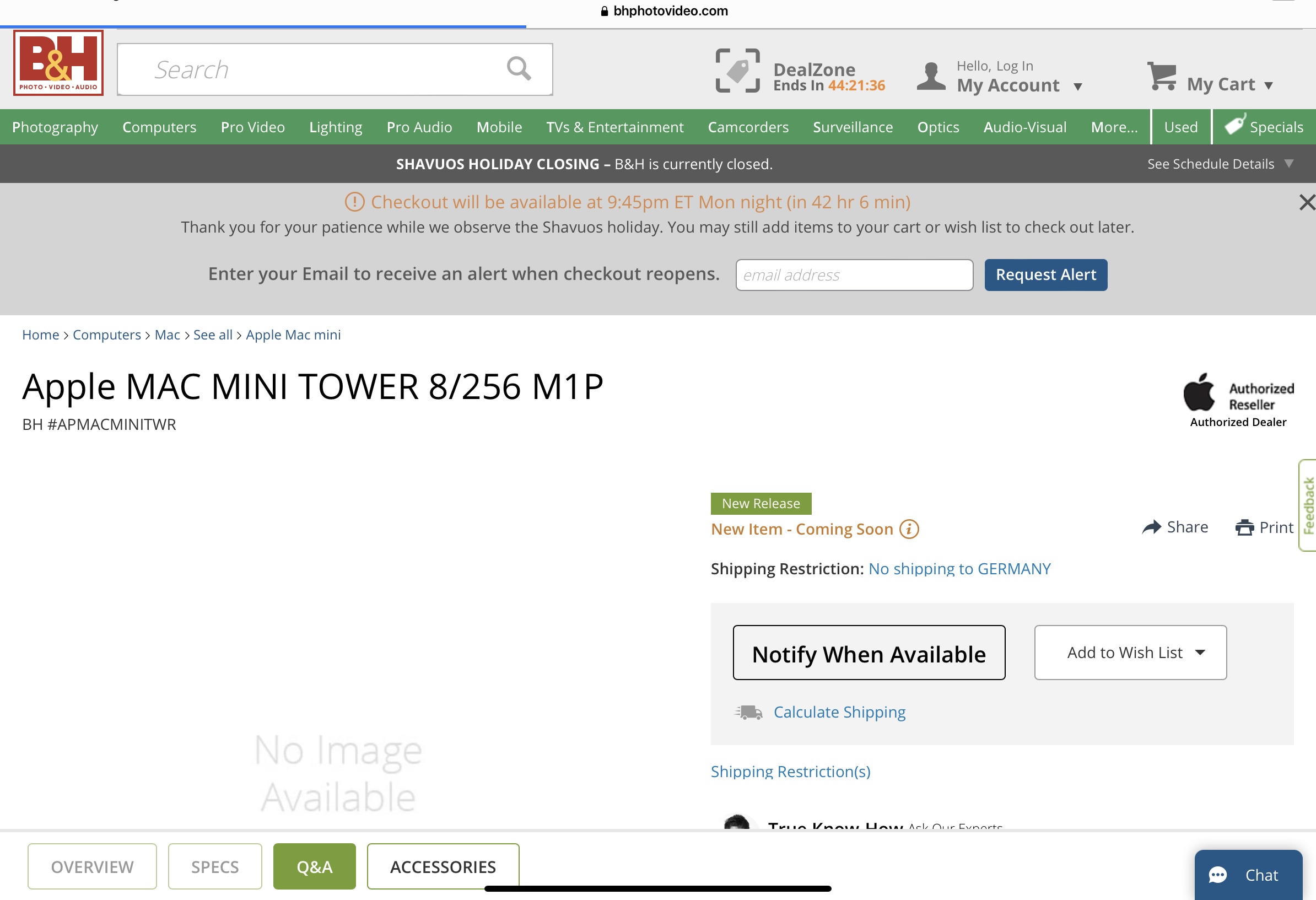1316x900 pixels.
Task: Open the Pro Video menu
Action: pos(252,127)
